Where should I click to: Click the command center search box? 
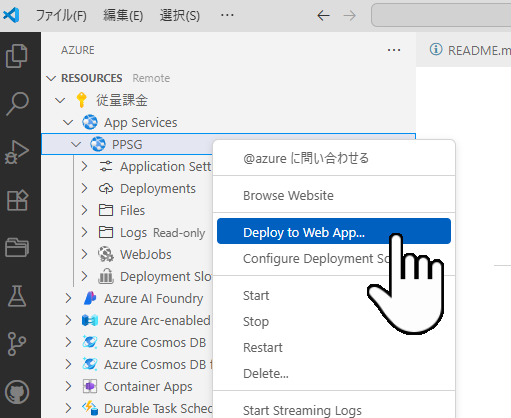(x=441, y=15)
